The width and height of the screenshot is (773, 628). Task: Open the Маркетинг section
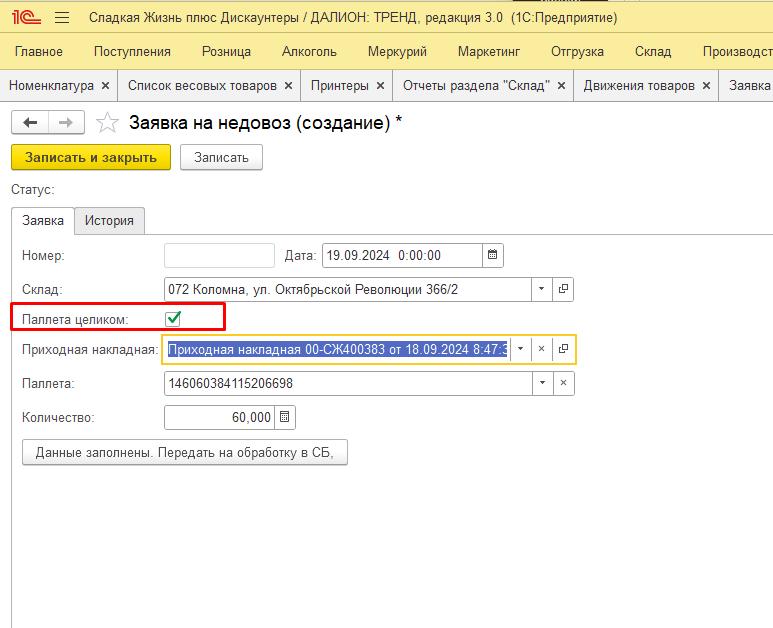[x=489, y=52]
